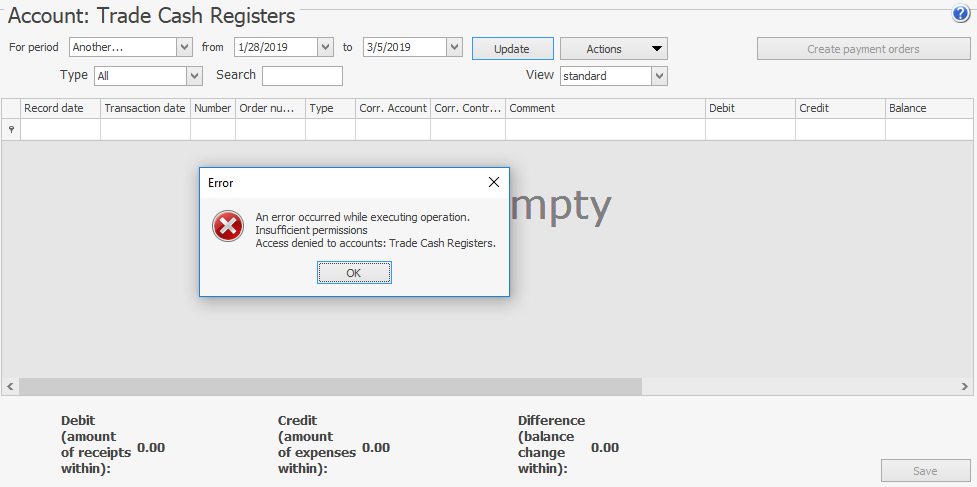977x487 pixels.
Task: Click the blue help question mark icon
Action: [961, 14]
